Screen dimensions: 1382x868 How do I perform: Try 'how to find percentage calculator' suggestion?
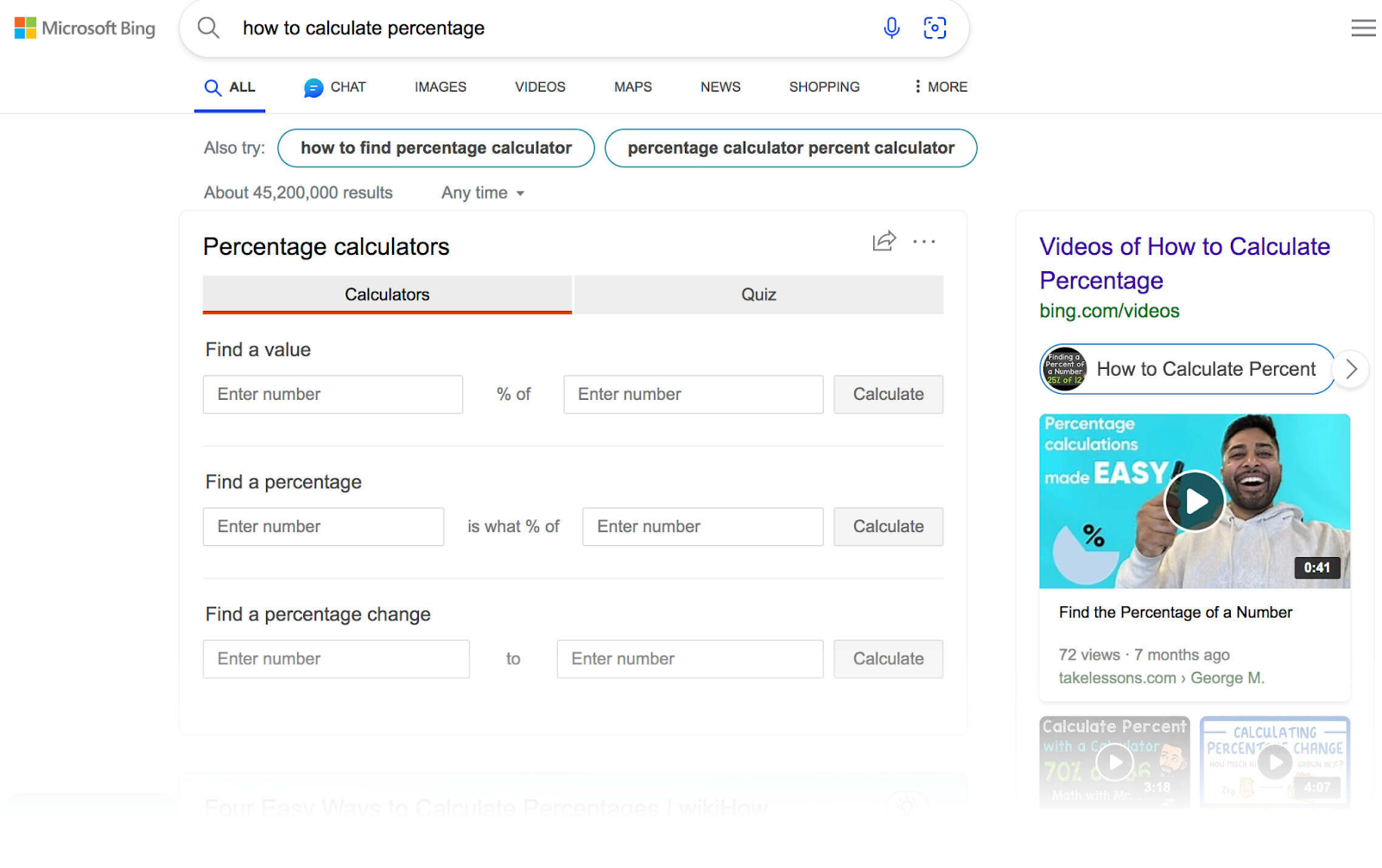coord(436,148)
